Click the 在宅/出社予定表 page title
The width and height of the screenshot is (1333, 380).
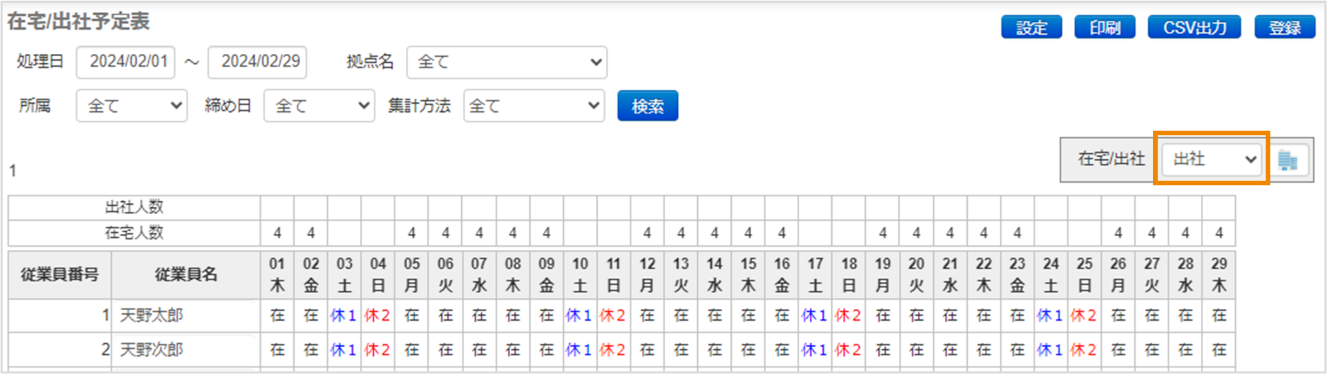[x=79, y=21]
